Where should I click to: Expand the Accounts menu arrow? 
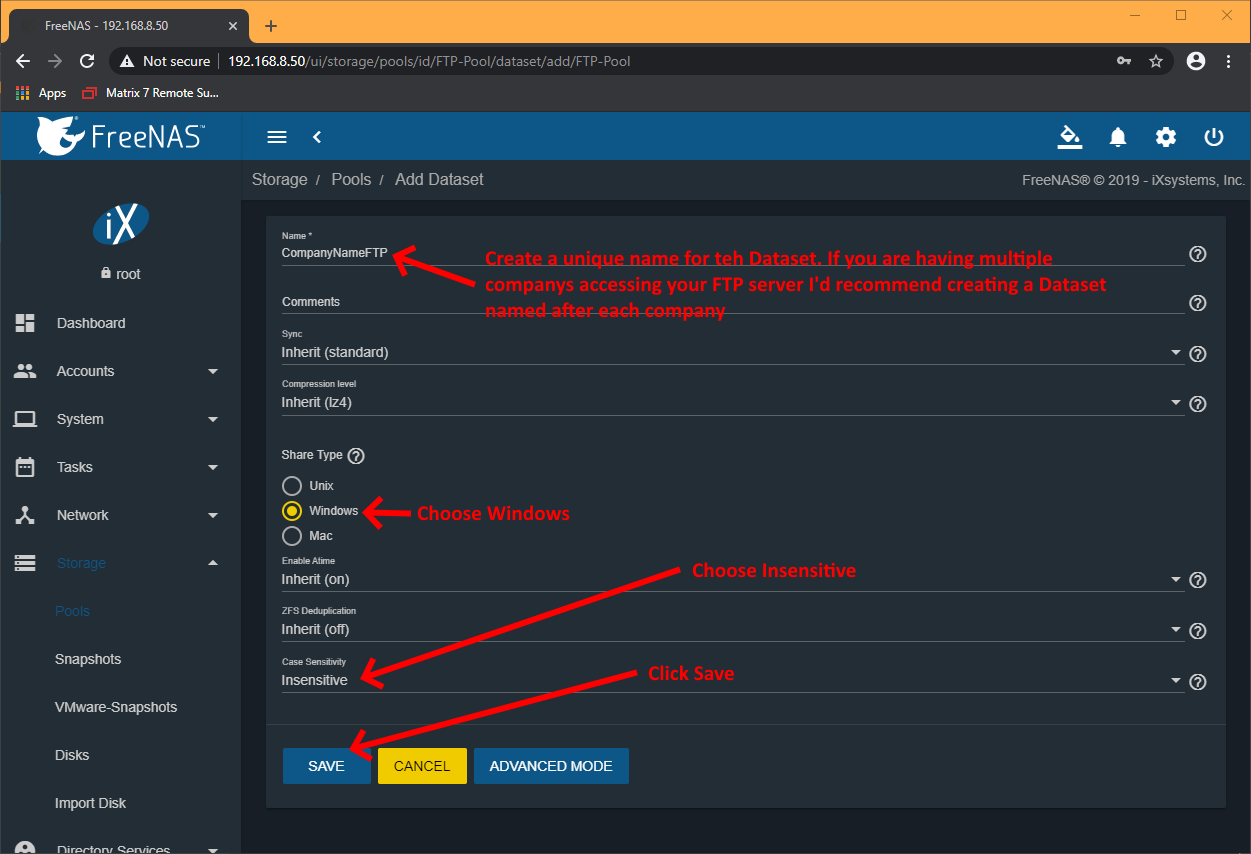point(213,372)
